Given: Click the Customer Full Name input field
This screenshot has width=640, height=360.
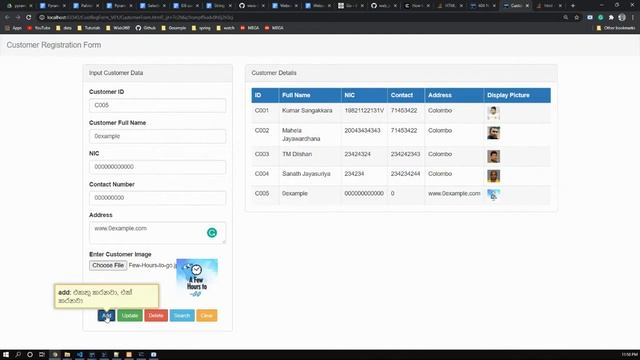Looking at the screenshot, I should point(158,136).
